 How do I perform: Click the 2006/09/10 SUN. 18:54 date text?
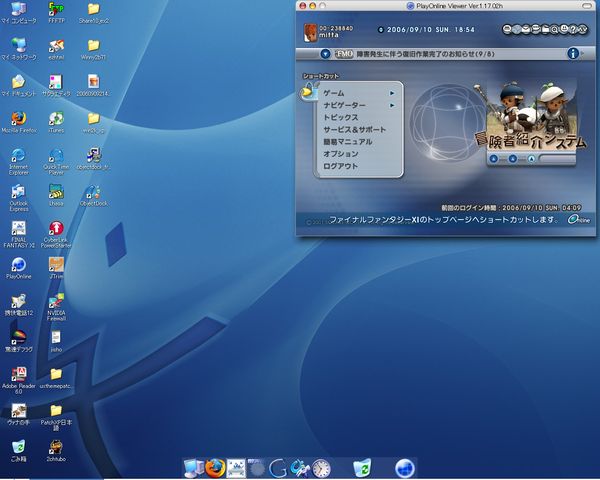430,29
